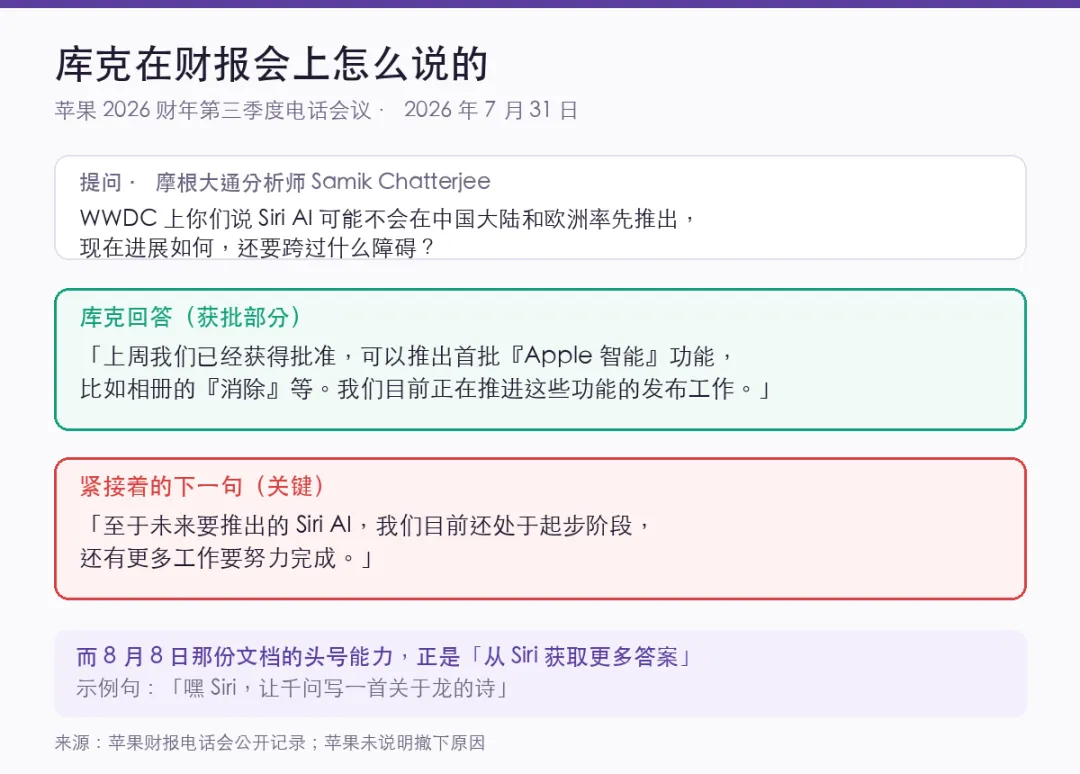
Task: Click quote line 至于未来要推出的 Siri AI
Action: (x=365, y=525)
